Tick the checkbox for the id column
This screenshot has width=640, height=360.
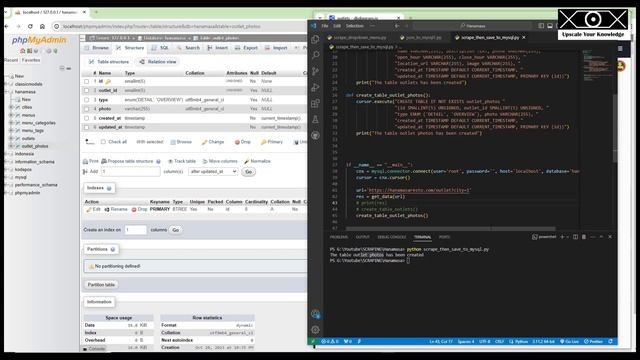pyautogui.click(x=87, y=81)
